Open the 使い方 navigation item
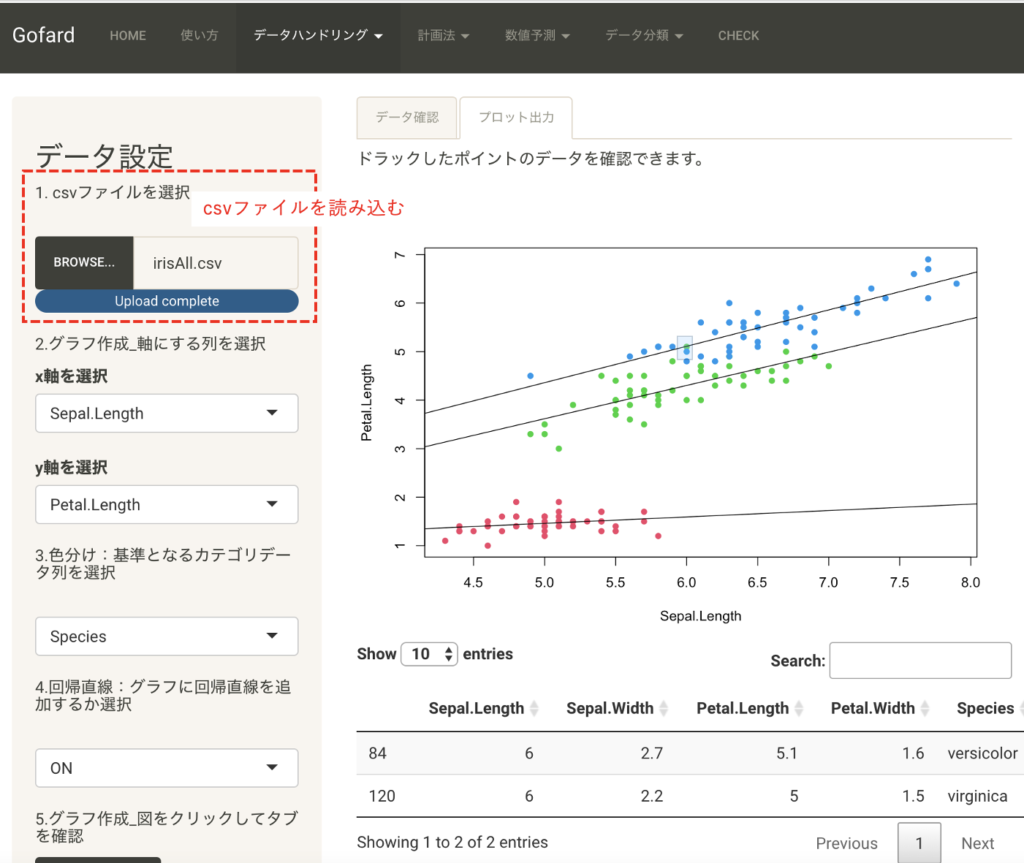This screenshot has height=863, width=1024. pyautogui.click(x=199, y=36)
